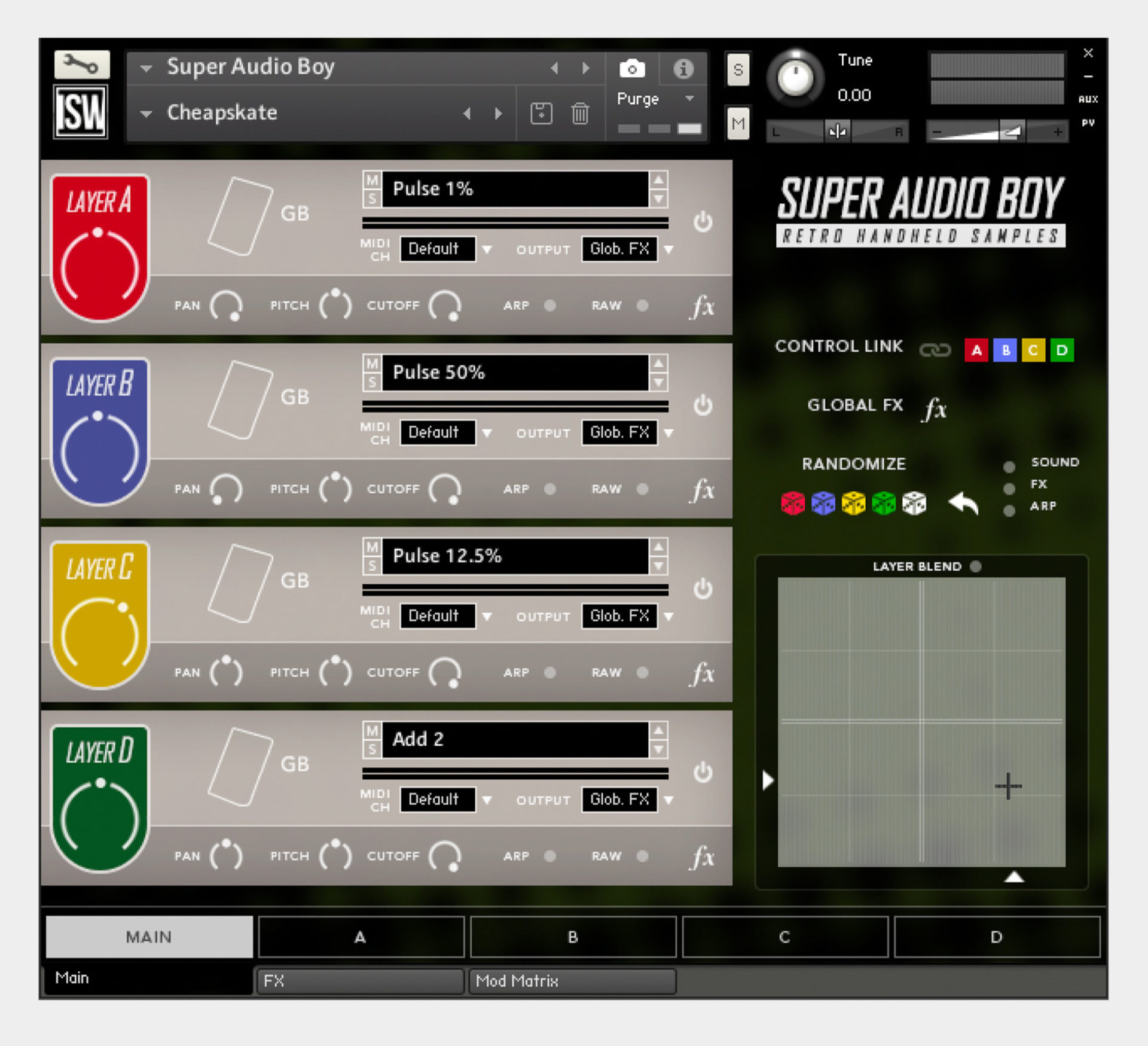Open the info panel icon
Image resolution: width=1148 pixels, height=1046 pixels.
[x=683, y=68]
